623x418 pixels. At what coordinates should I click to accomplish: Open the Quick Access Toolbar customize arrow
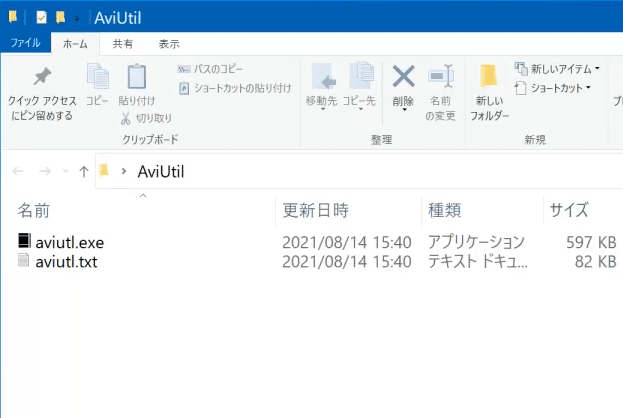[x=77, y=18]
